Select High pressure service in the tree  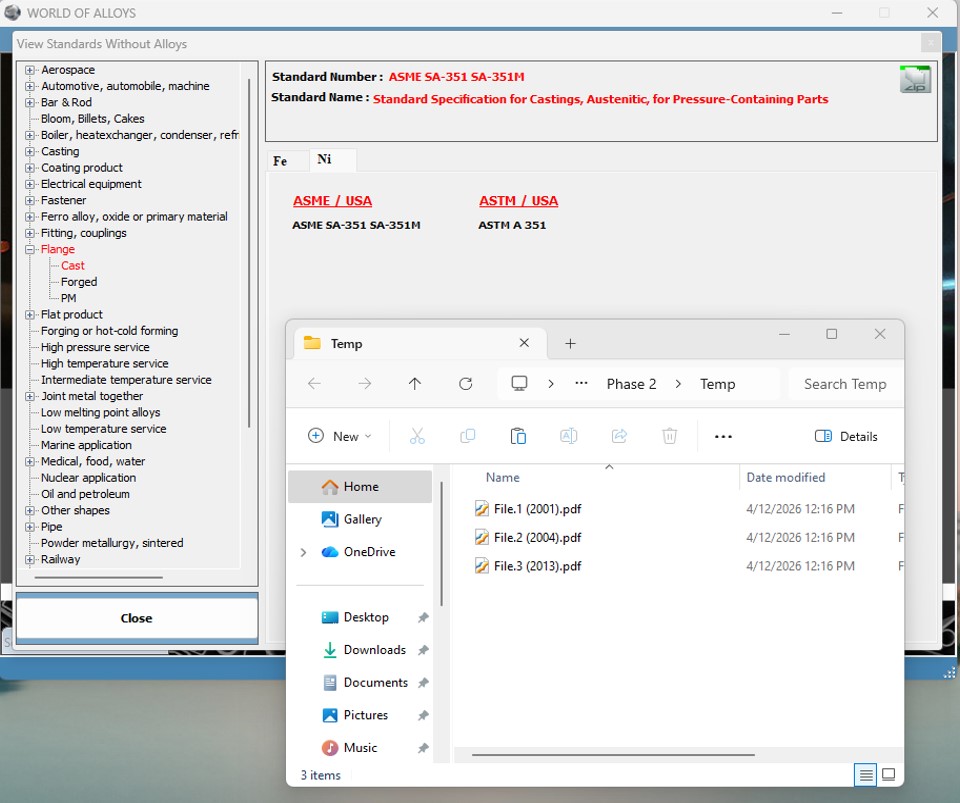tap(95, 347)
